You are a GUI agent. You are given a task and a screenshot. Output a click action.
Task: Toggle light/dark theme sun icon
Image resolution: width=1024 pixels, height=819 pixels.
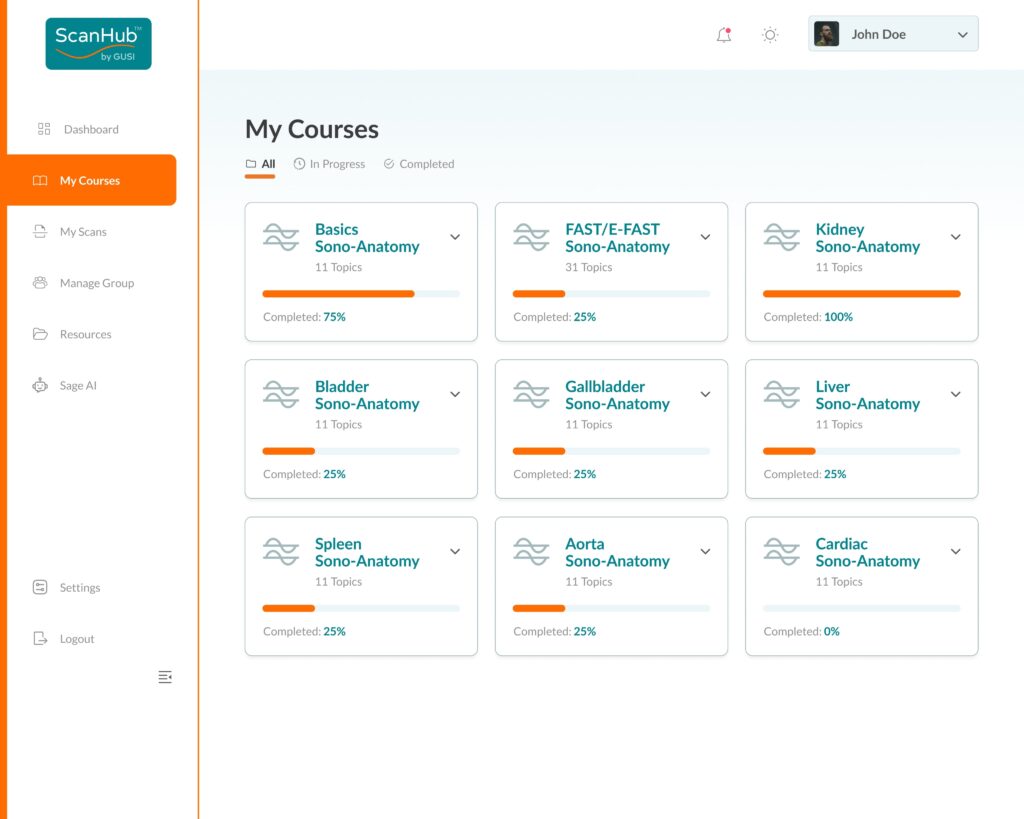[770, 35]
